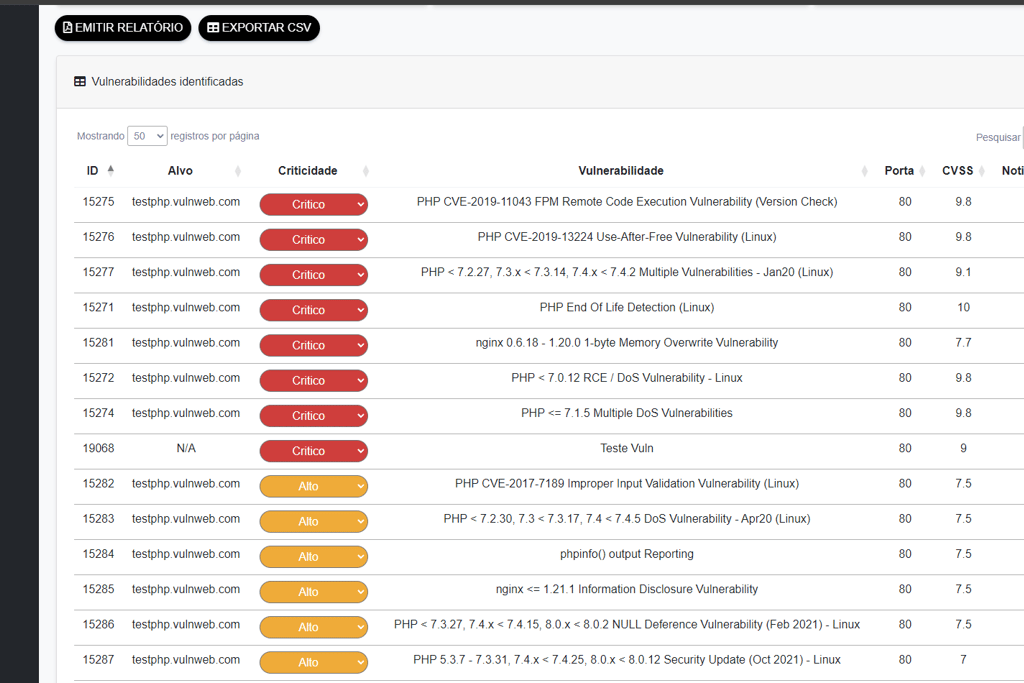Open Critico selector for nginx 1-byte Memory Overwrite
Viewport: 1024px width, 683px height.
pos(313,345)
